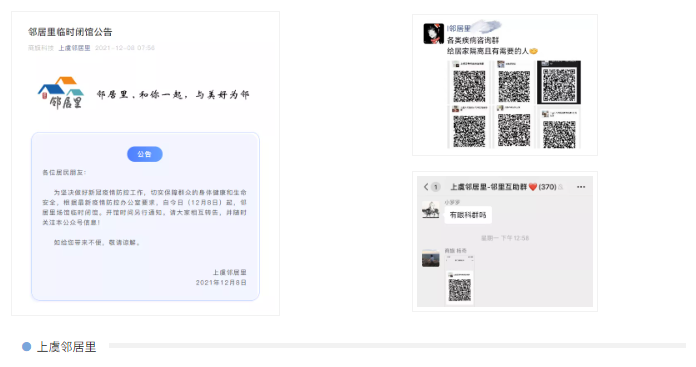
Task: Click the text 各类疾病咨询群
Action: click(473, 40)
